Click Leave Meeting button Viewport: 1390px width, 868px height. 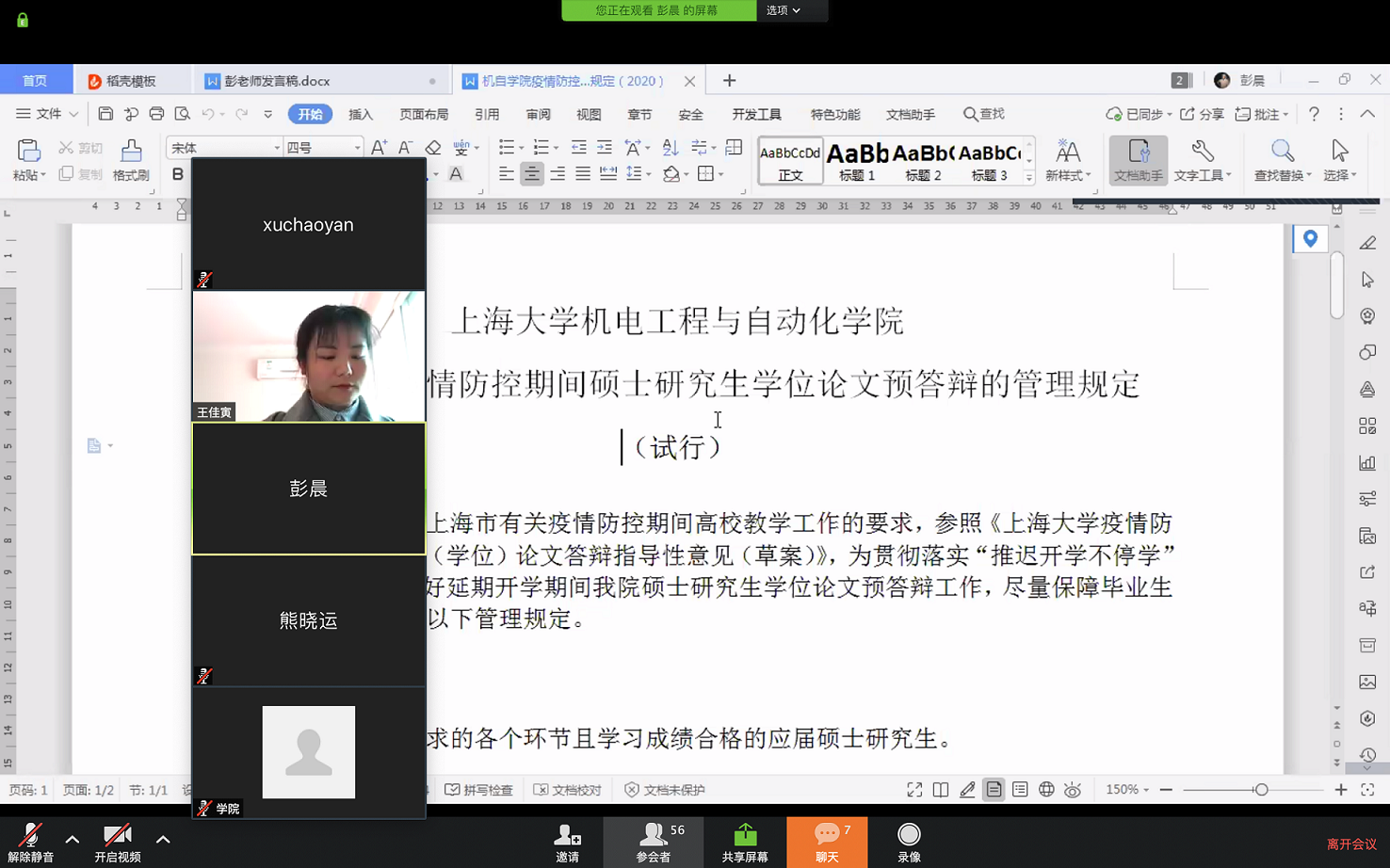point(1350,844)
